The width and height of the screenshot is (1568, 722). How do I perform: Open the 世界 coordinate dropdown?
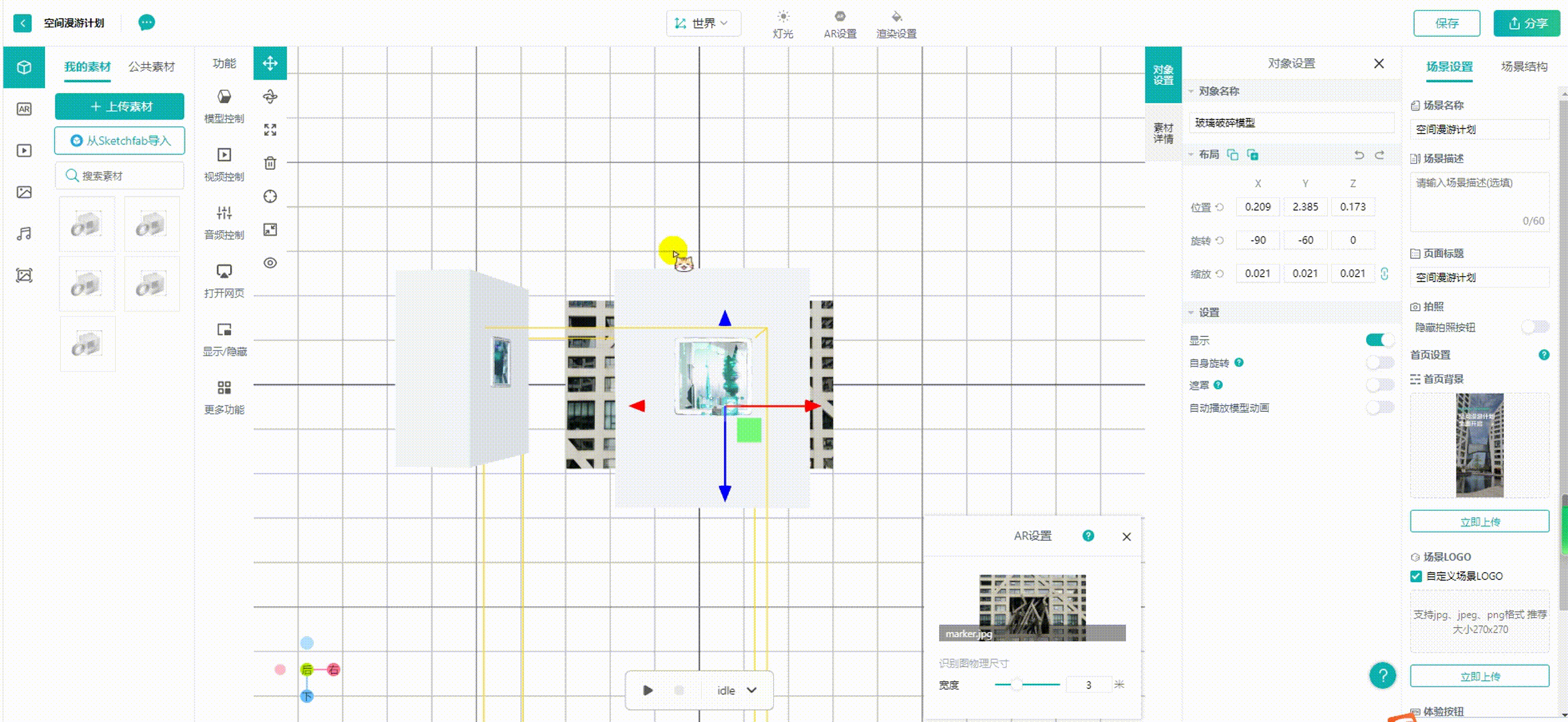coord(703,23)
